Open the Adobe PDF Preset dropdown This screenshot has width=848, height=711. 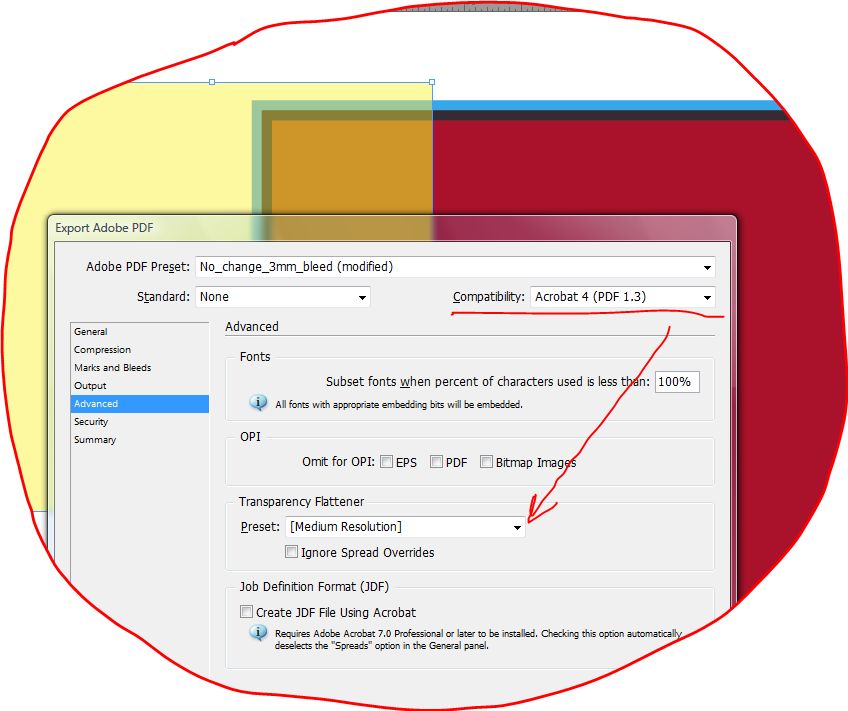[x=455, y=267]
